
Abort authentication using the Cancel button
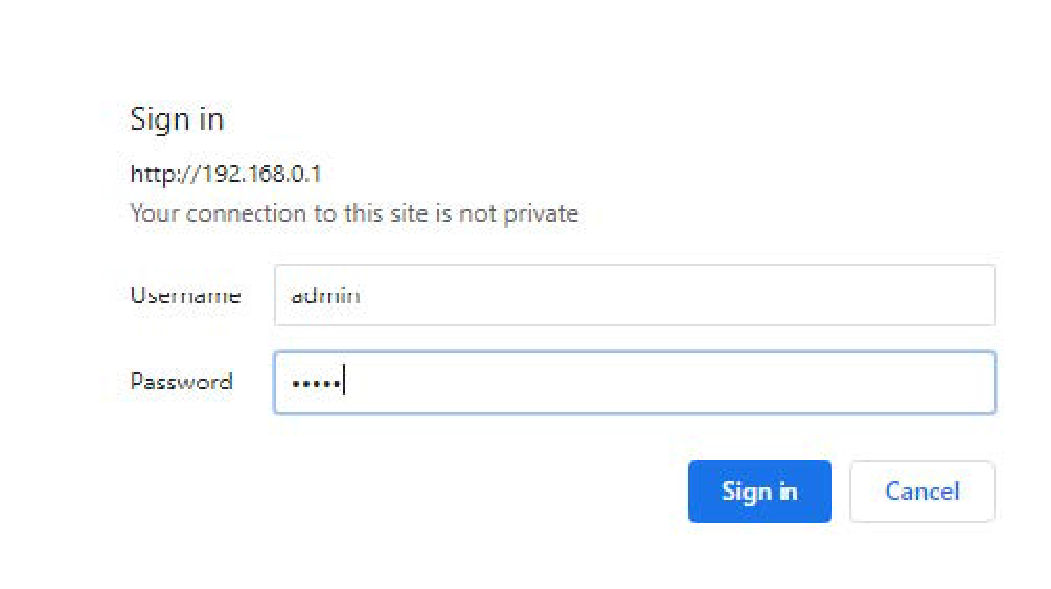[921, 491]
